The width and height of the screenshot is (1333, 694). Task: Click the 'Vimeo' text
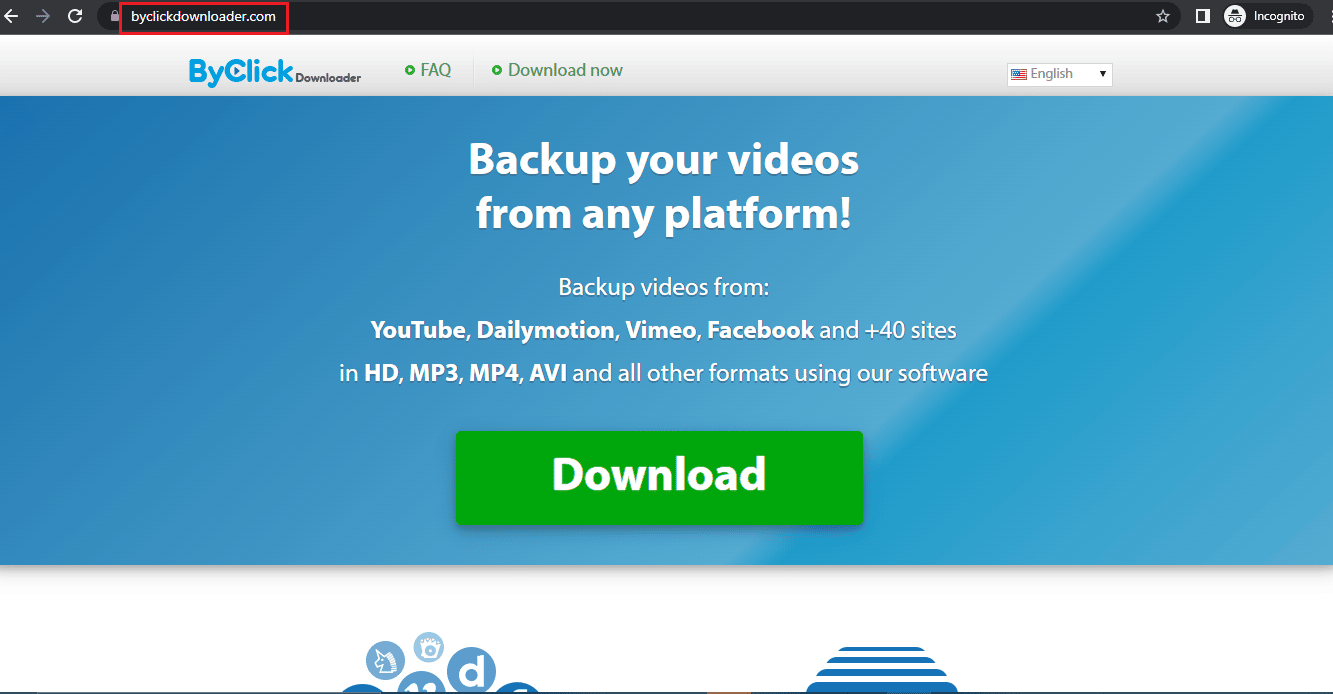pyautogui.click(x=661, y=330)
